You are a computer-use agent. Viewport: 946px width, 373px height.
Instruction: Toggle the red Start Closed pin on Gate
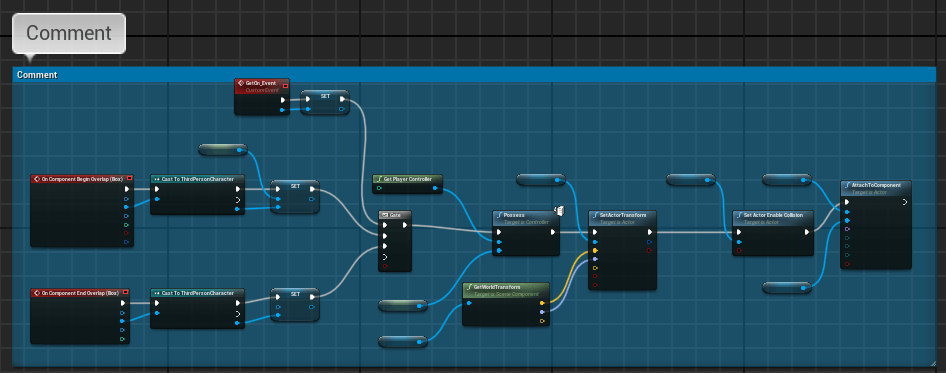(x=385, y=266)
